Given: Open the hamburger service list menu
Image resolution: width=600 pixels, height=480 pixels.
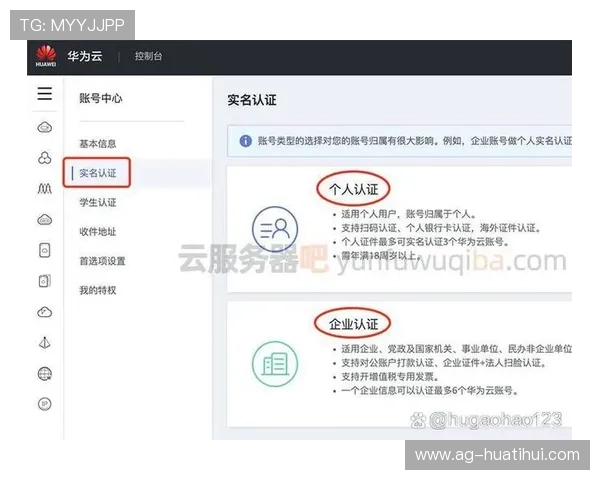Looking at the screenshot, I should click(x=45, y=93).
